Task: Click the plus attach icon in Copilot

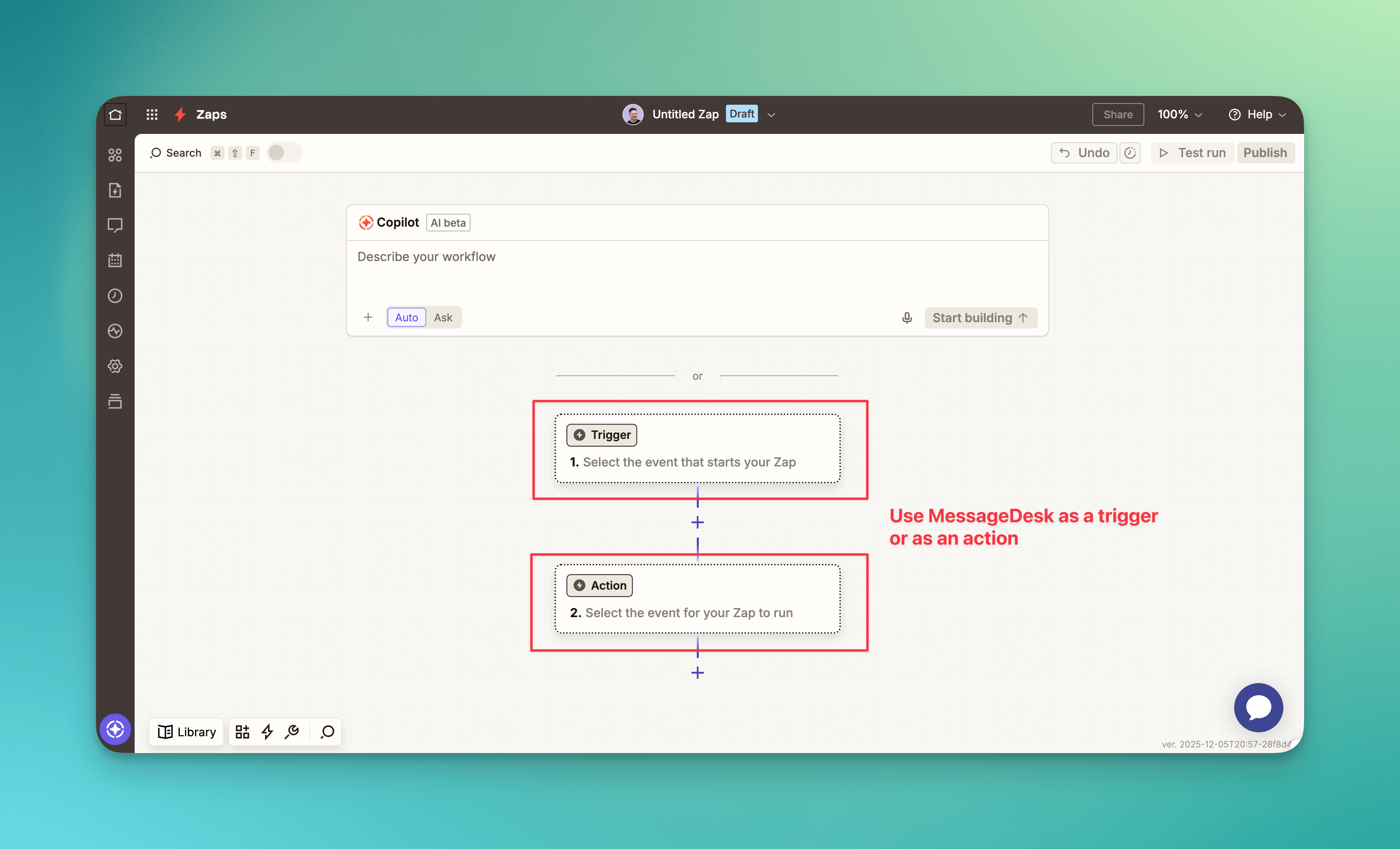Action: click(368, 317)
